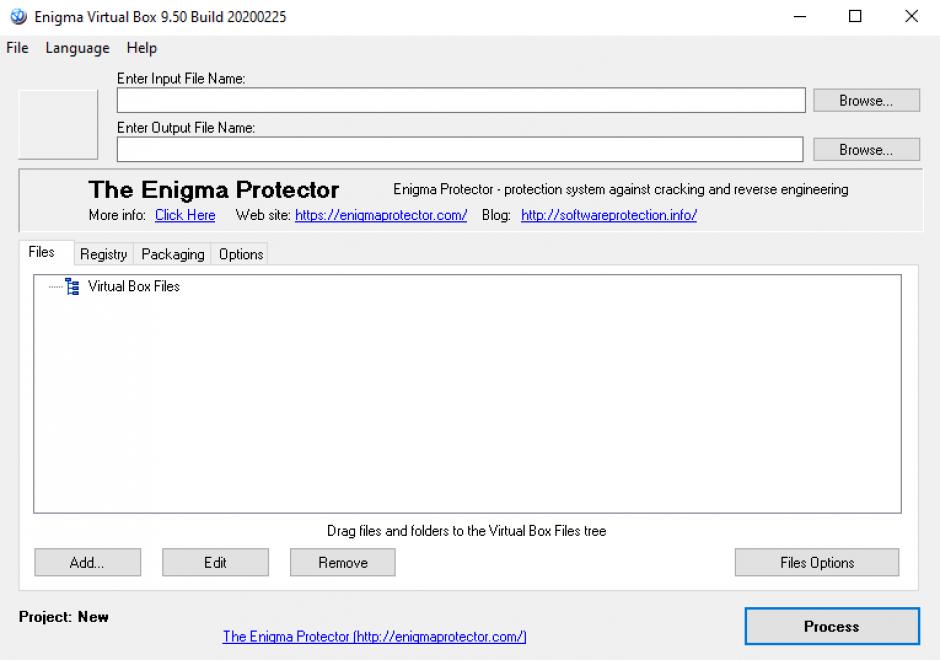Click The Enigma Protector banner heading

click(x=214, y=190)
